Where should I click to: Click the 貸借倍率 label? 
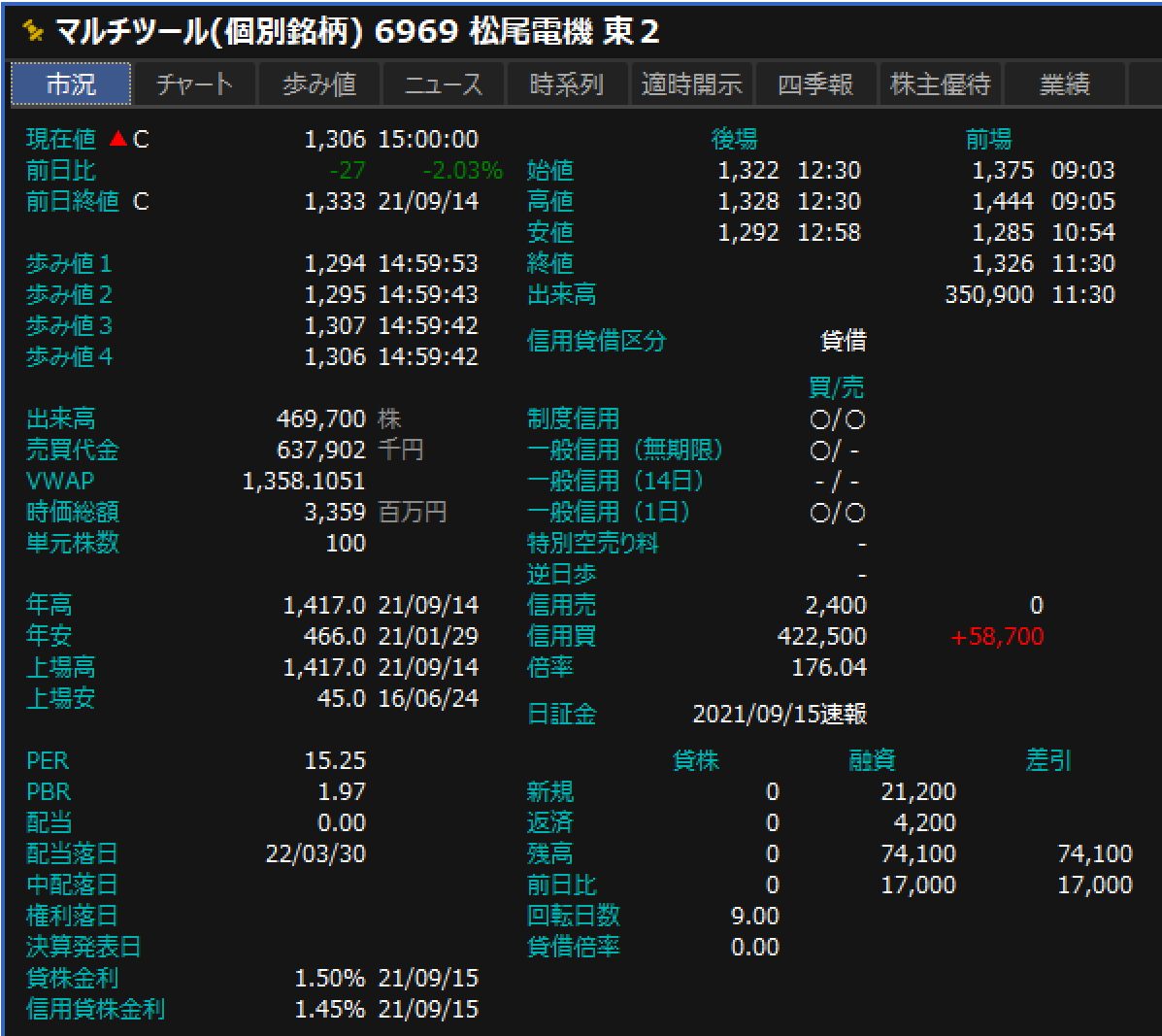coord(573,947)
